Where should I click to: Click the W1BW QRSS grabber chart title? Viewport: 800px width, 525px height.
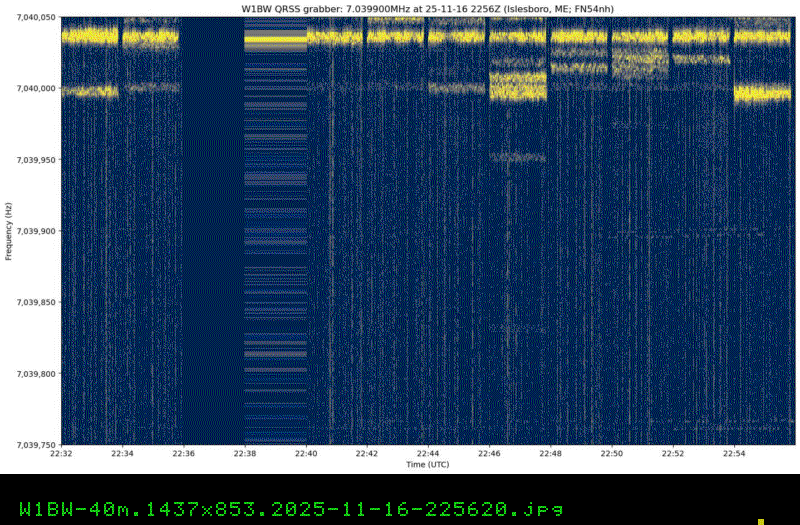tap(428, 9)
